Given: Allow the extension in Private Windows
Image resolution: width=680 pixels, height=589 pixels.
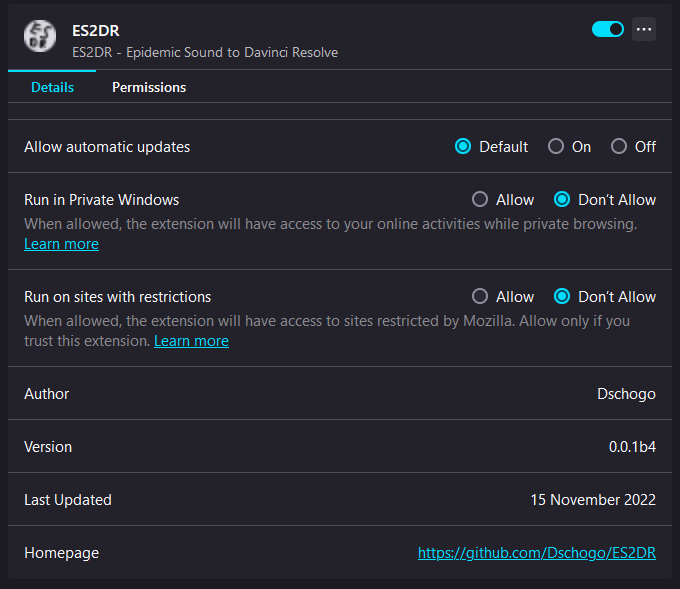Looking at the screenshot, I should [480, 199].
